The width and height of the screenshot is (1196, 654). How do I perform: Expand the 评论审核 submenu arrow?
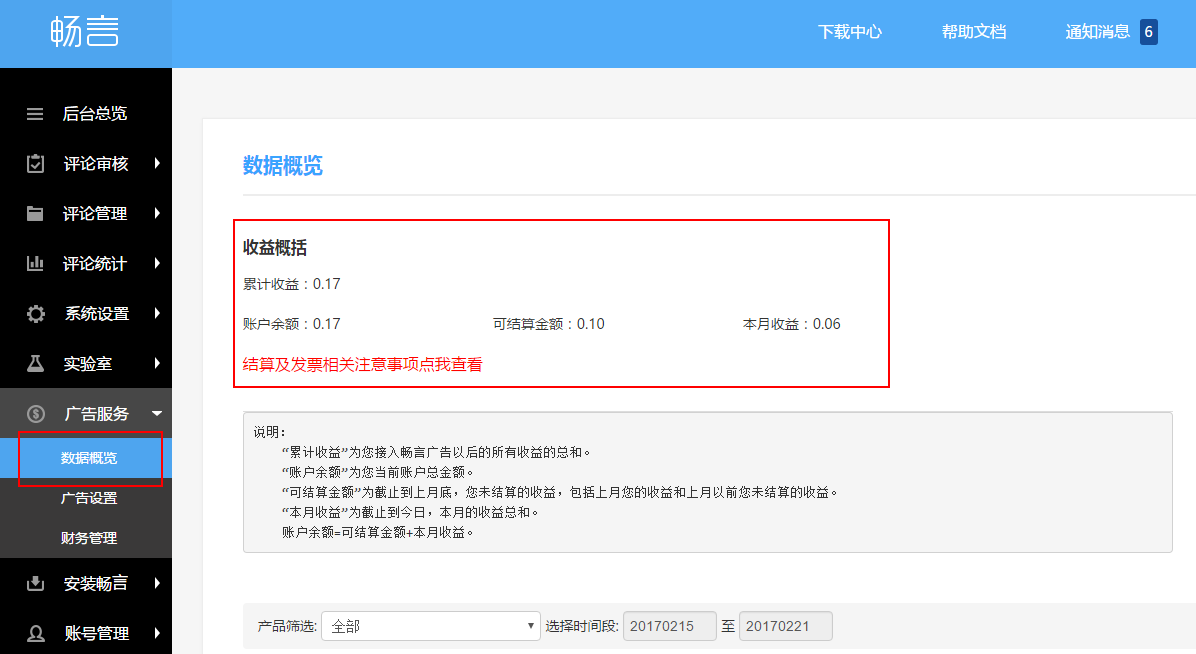coord(157,164)
